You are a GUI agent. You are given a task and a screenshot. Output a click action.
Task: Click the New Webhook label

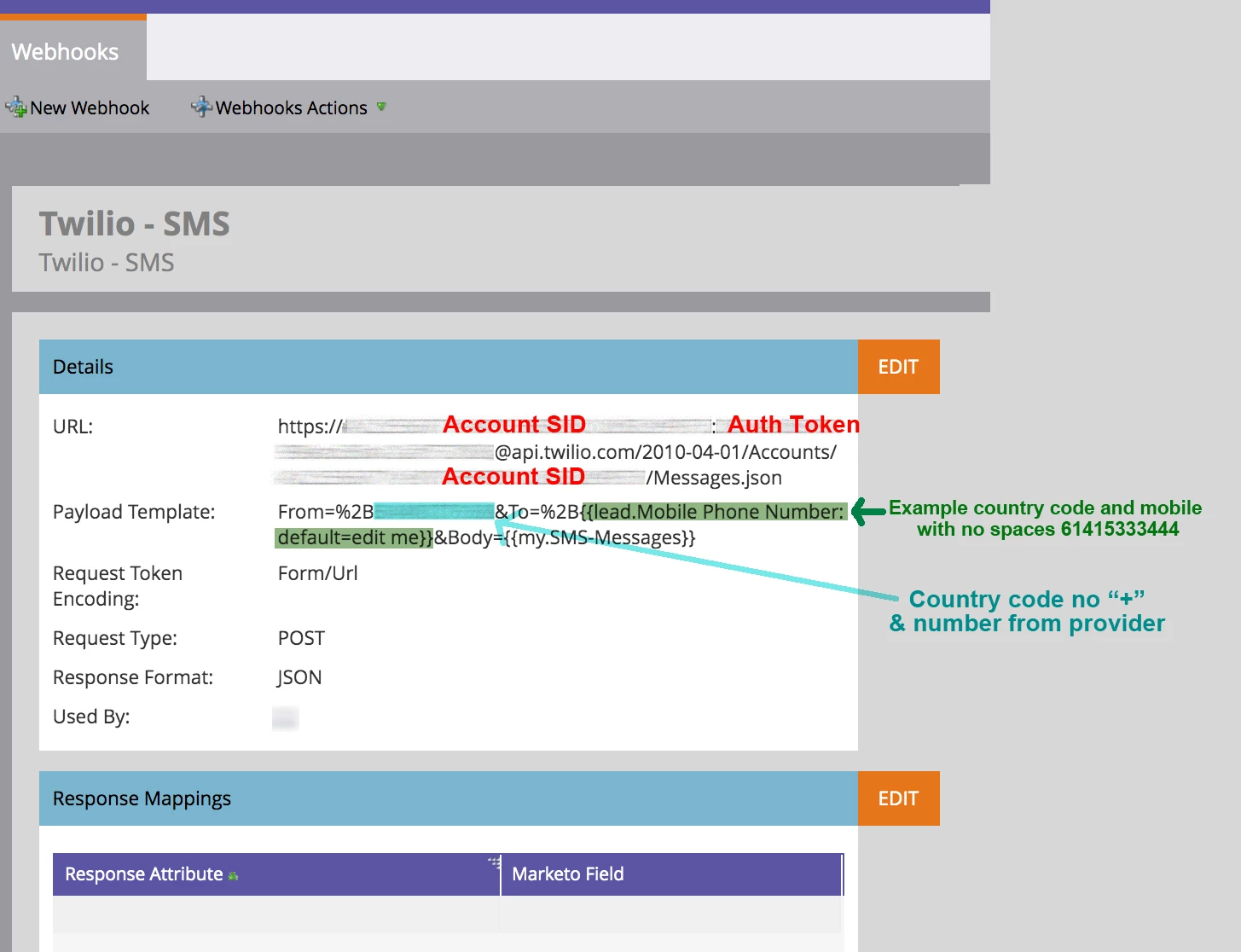pos(90,107)
